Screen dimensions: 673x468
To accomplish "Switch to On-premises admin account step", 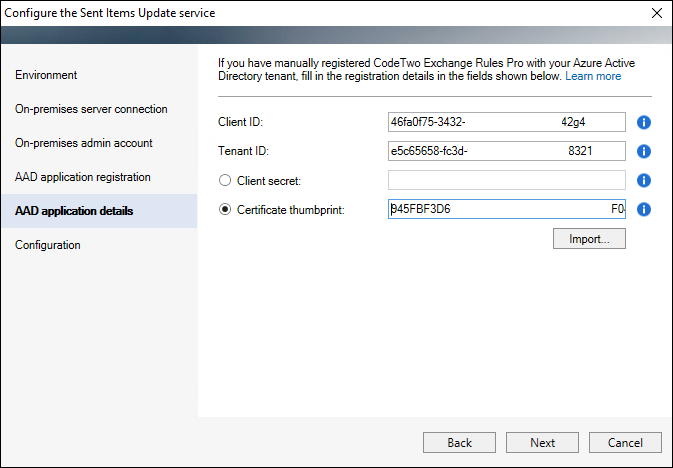I will point(84,143).
